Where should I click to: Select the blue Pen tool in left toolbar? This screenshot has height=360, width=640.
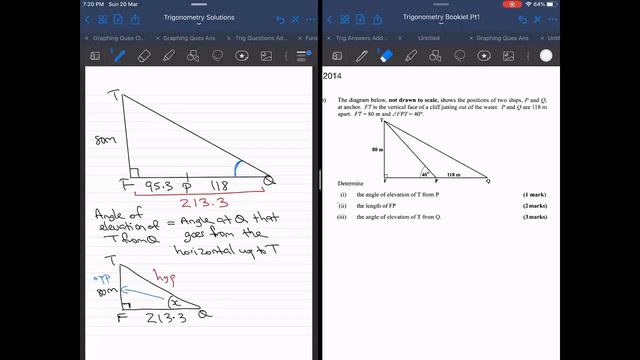119,56
